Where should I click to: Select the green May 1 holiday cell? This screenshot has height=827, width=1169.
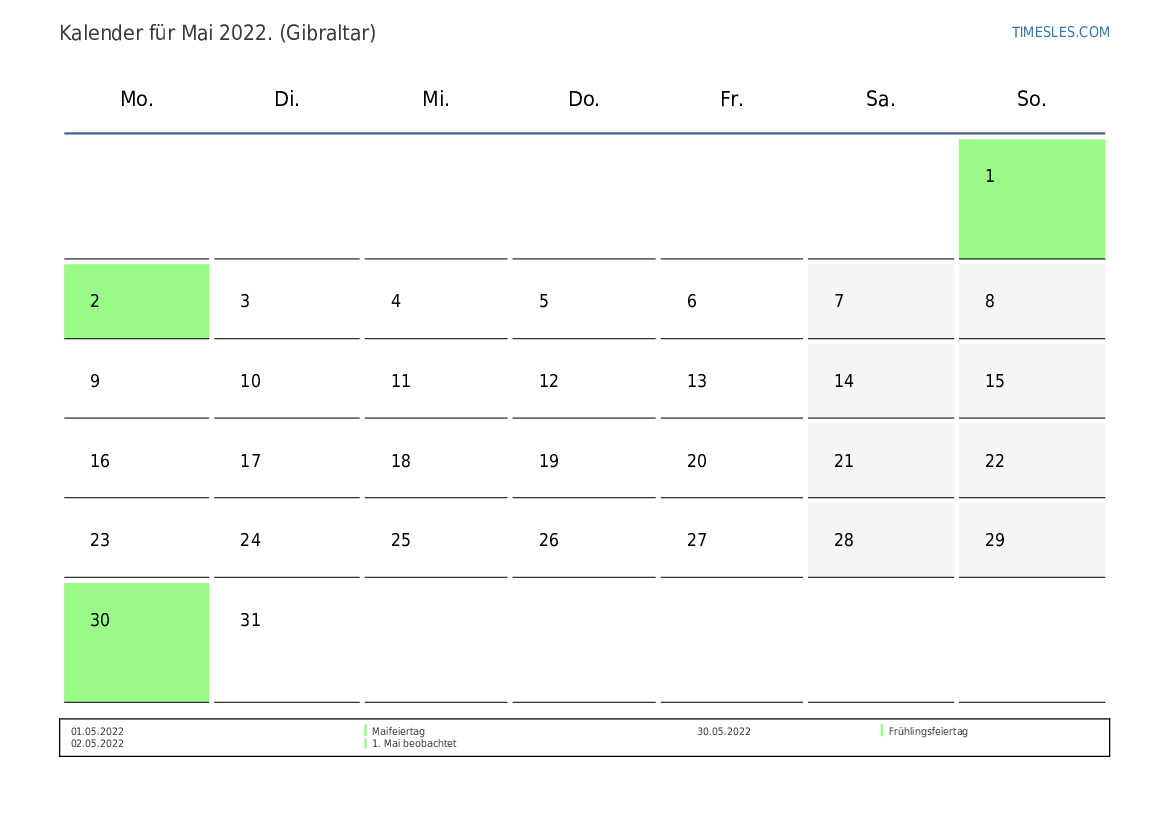click(1031, 199)
